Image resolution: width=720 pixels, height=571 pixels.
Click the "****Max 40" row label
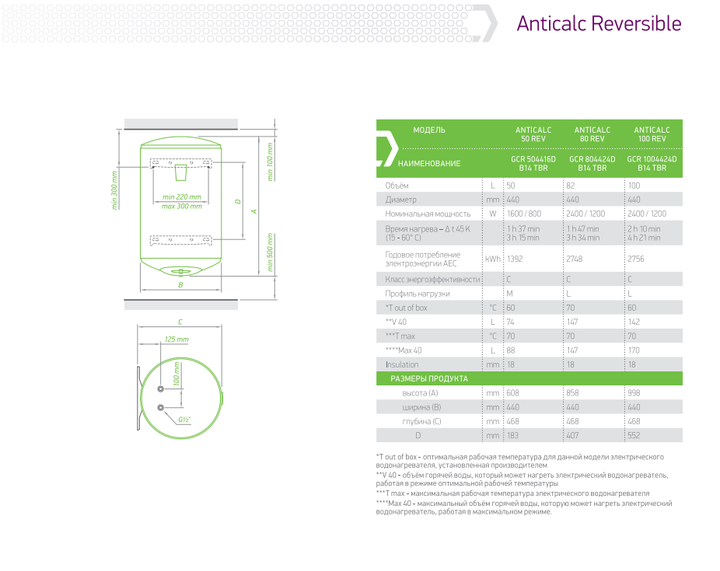[x=403, y=350]
